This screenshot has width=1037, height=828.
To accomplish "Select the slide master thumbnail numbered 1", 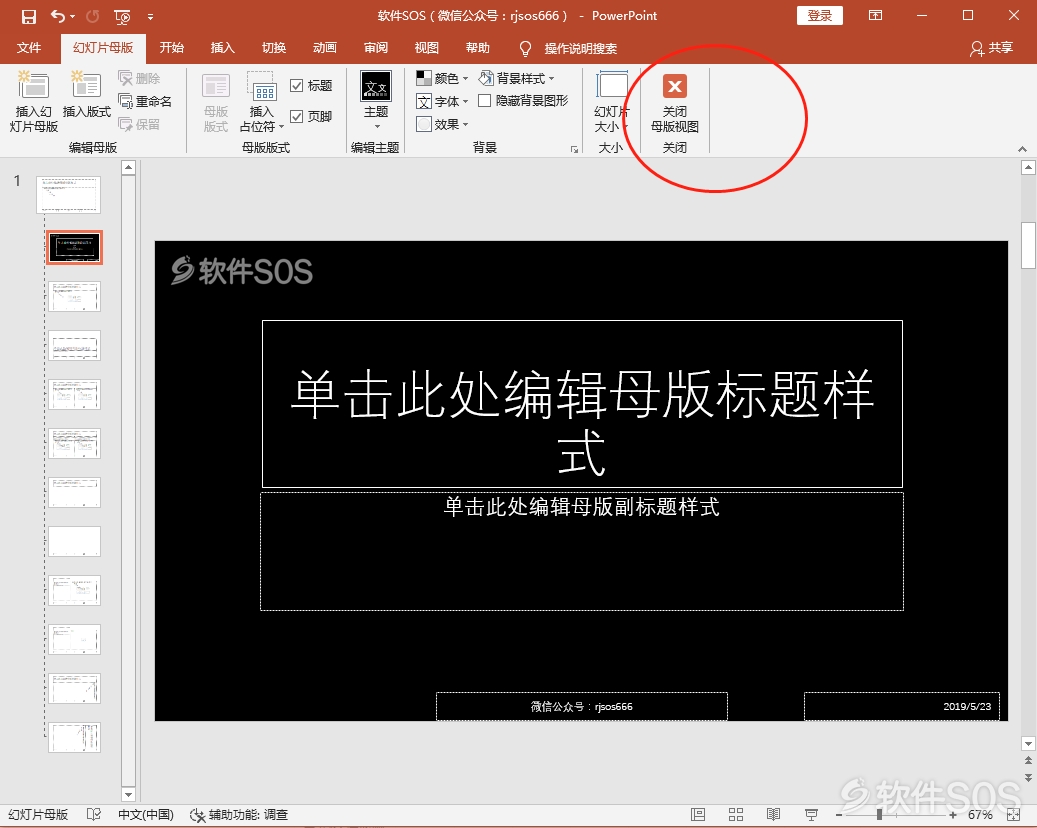I will pos(68,194).
